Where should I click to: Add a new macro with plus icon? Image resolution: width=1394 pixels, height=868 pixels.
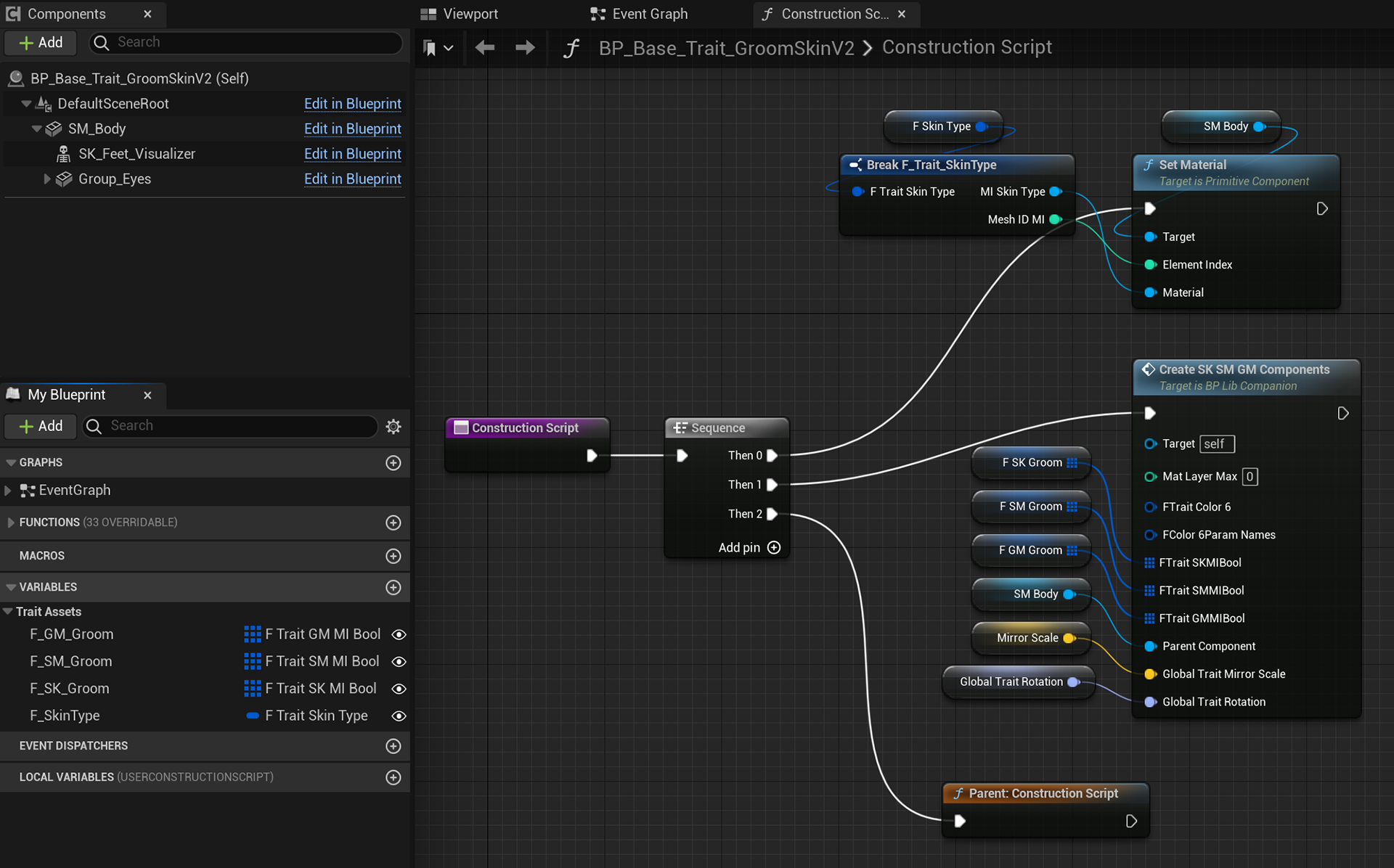[394, 556]
